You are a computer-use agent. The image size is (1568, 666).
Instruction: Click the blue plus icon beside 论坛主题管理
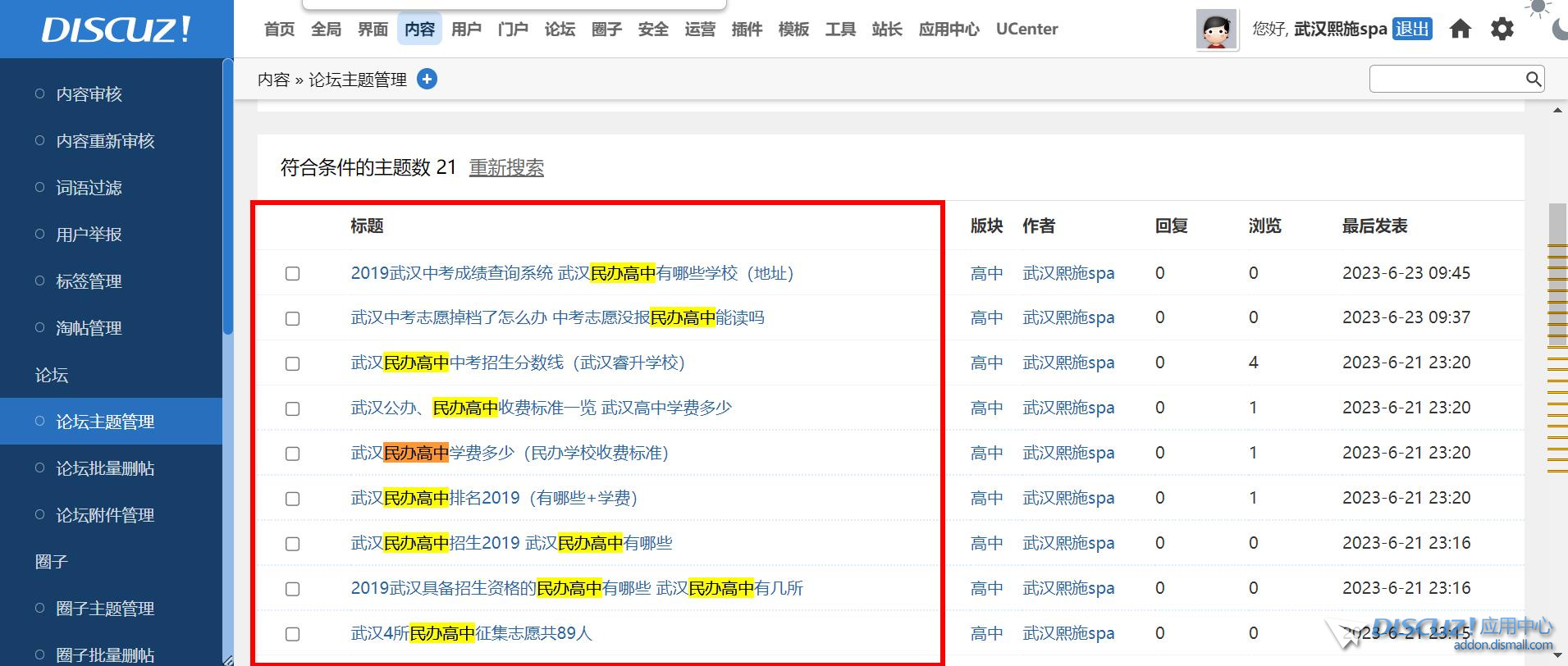[427, 79]
